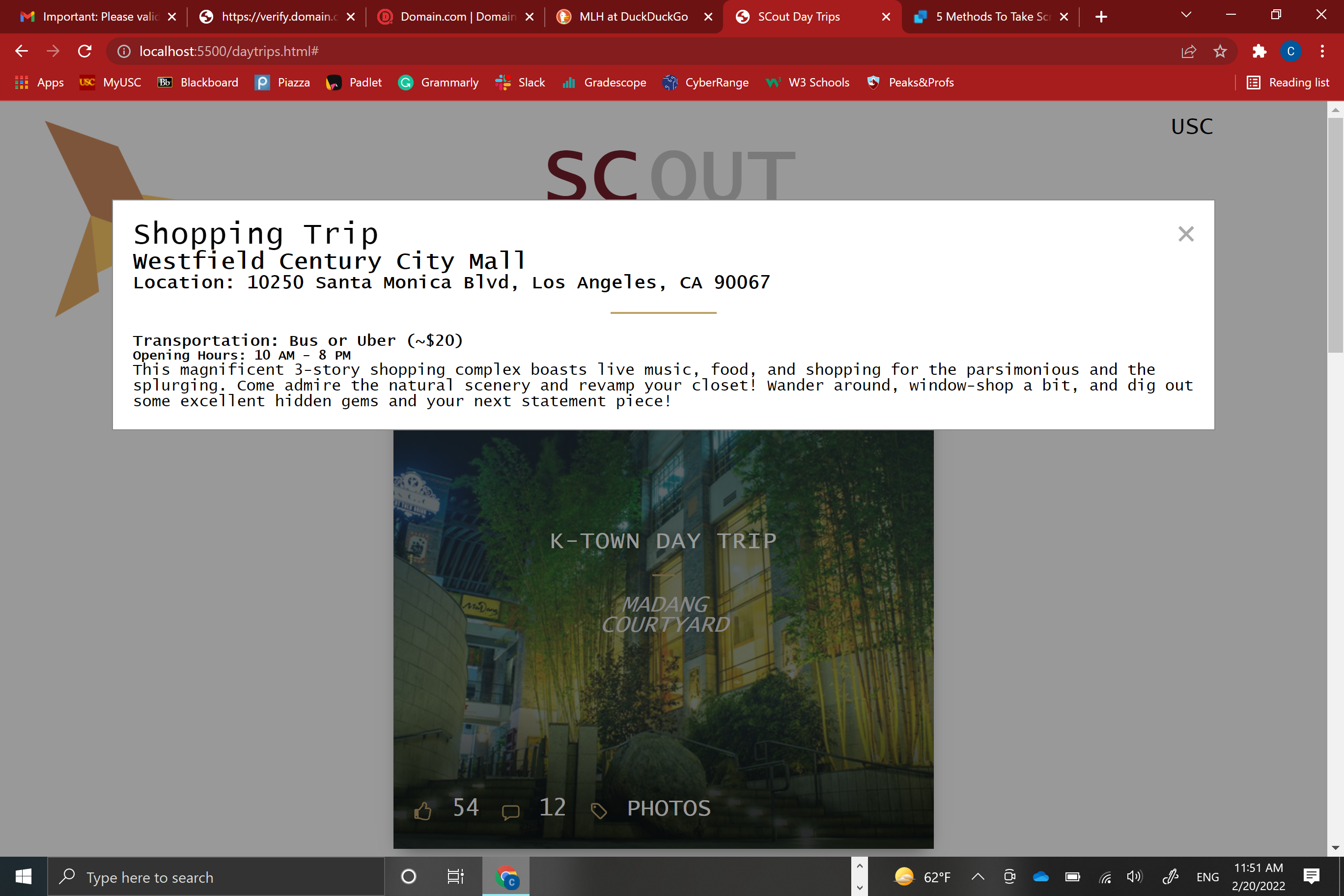Show hidden system tray icons

978,876
